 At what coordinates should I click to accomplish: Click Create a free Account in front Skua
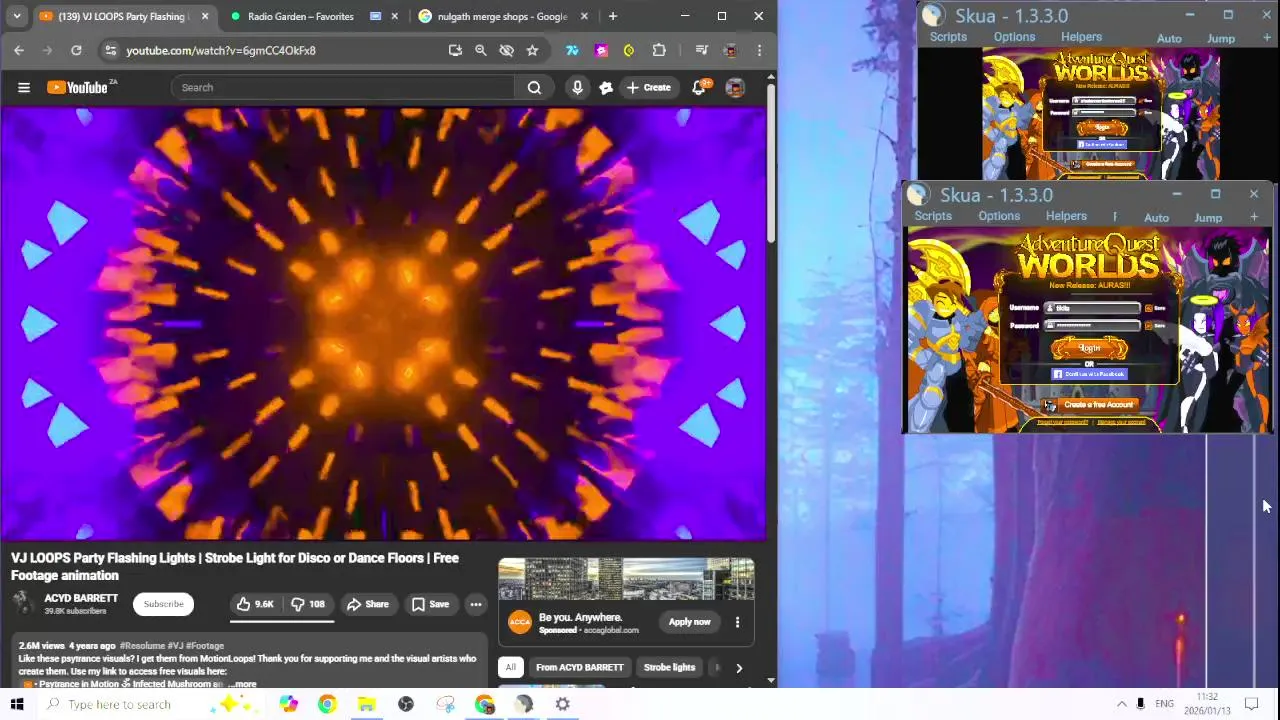[1090, 405]
